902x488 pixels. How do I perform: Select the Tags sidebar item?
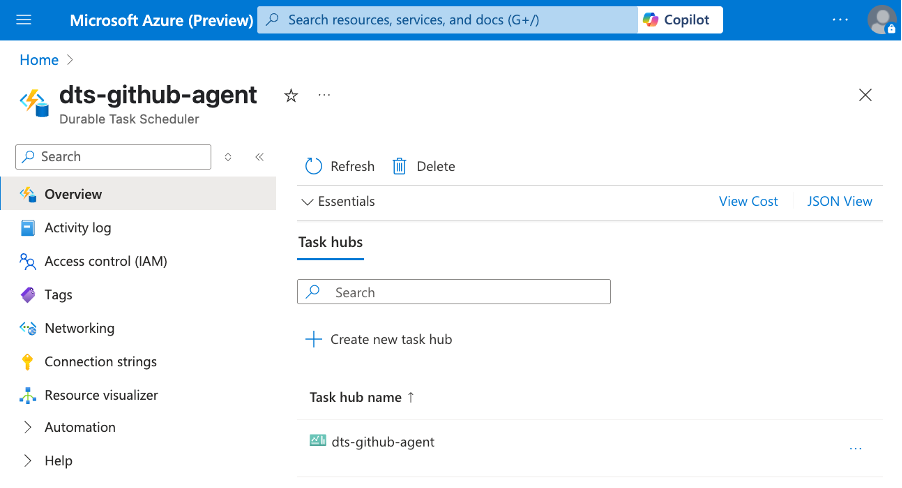pyautogui.click(x=138, y=295)
